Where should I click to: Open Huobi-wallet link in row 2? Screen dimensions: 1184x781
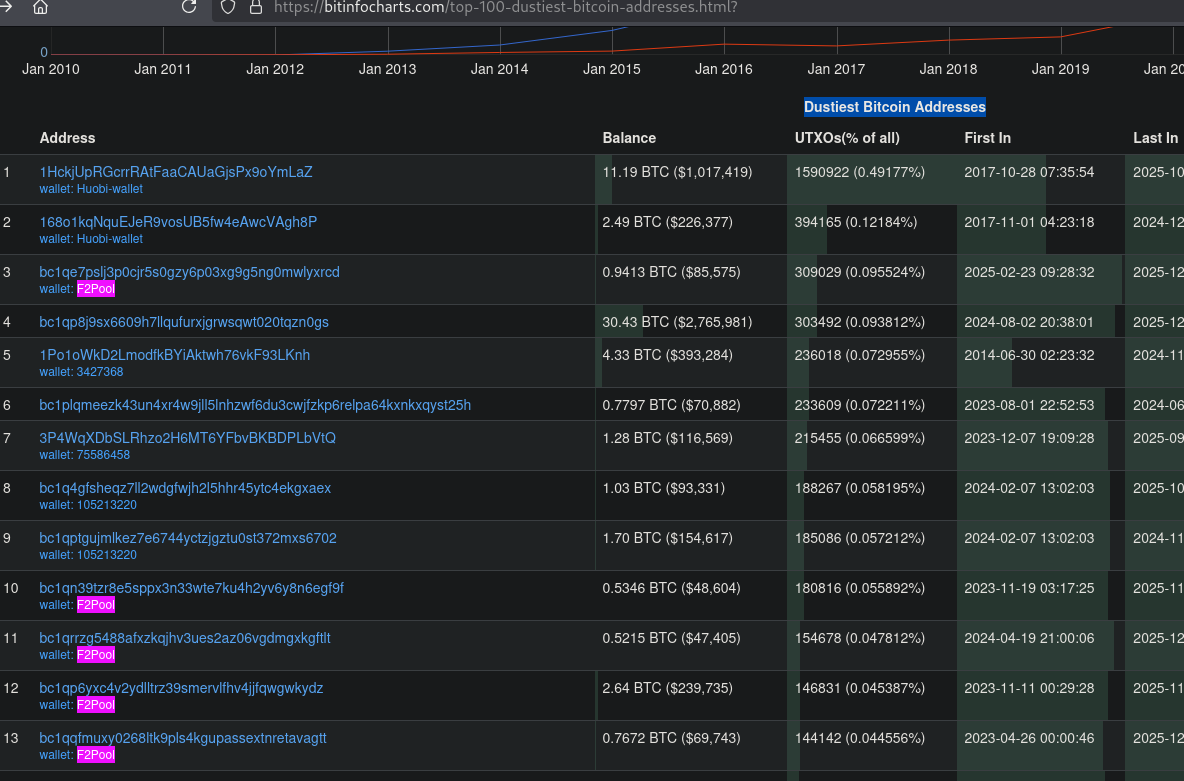[109, 239]
